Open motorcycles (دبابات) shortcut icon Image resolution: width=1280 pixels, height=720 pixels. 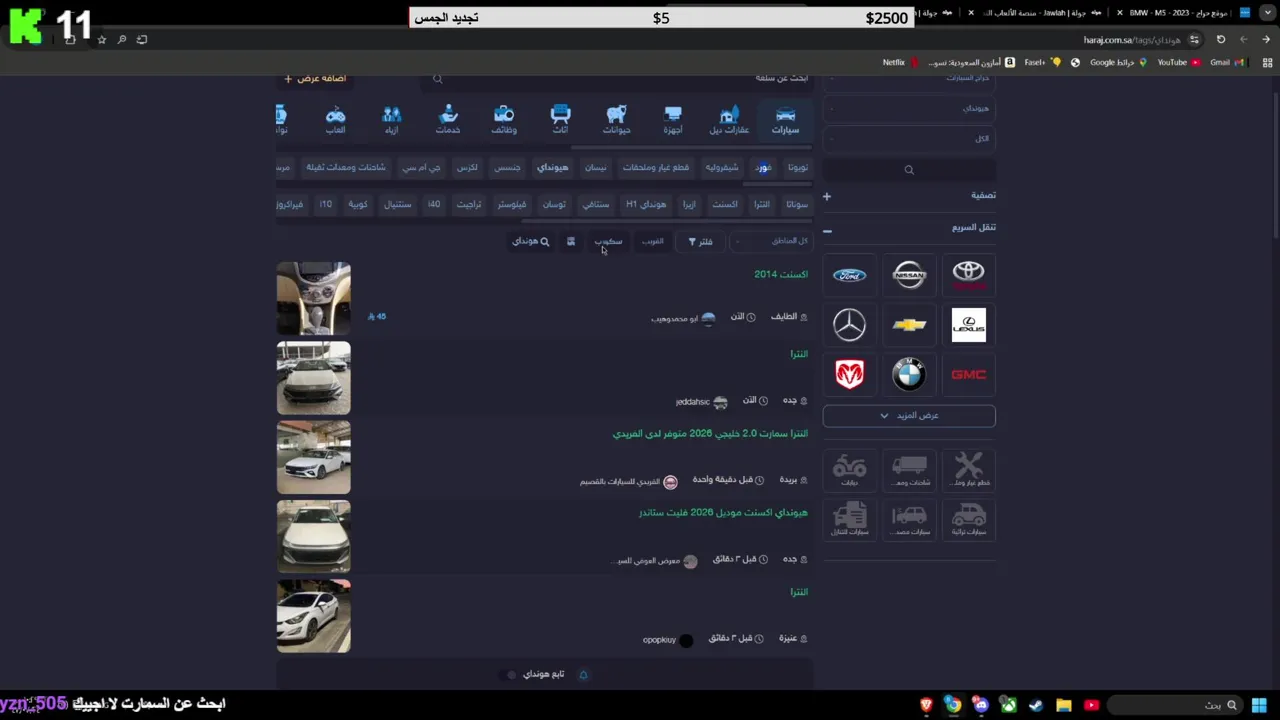click(x=850, y=469)
